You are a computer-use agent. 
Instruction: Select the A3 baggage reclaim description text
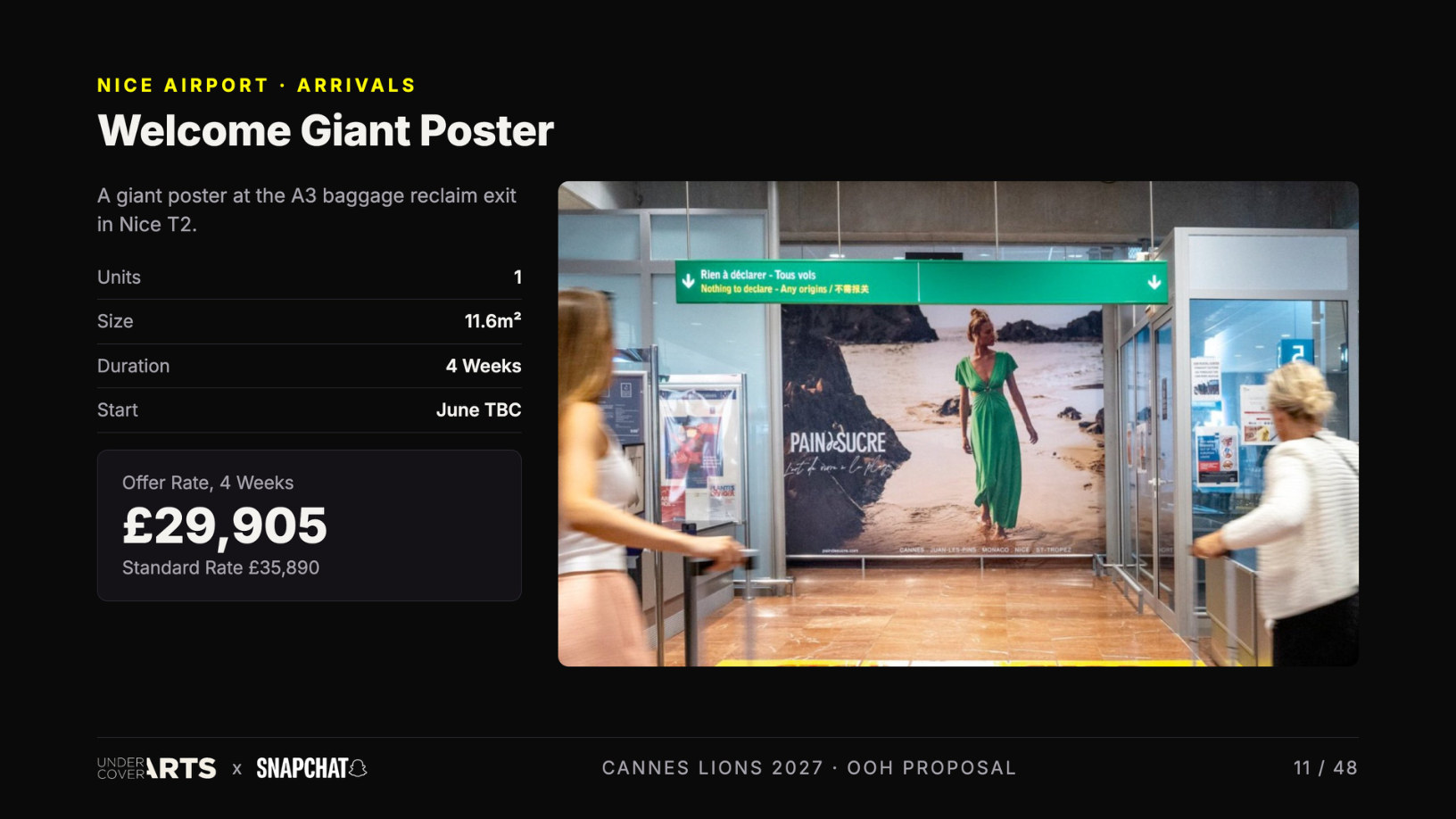point(307,210)
